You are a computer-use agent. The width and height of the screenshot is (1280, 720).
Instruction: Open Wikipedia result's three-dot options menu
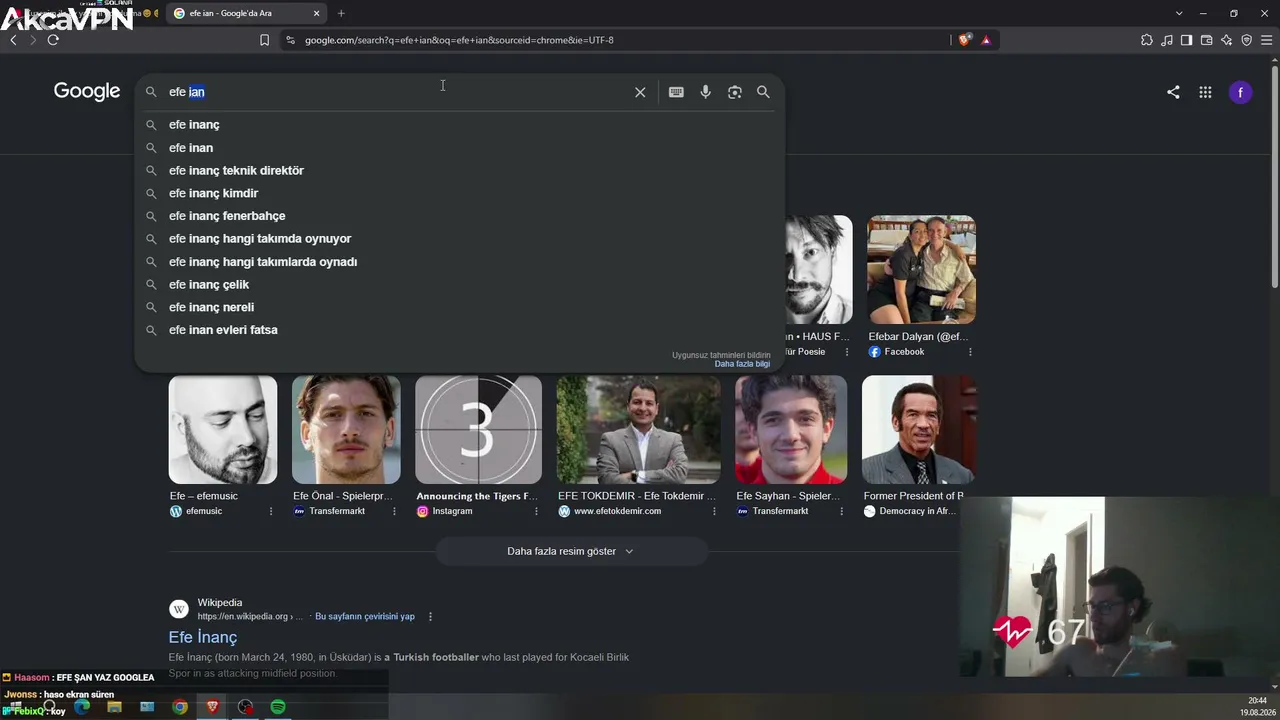(x=431, y=617)
